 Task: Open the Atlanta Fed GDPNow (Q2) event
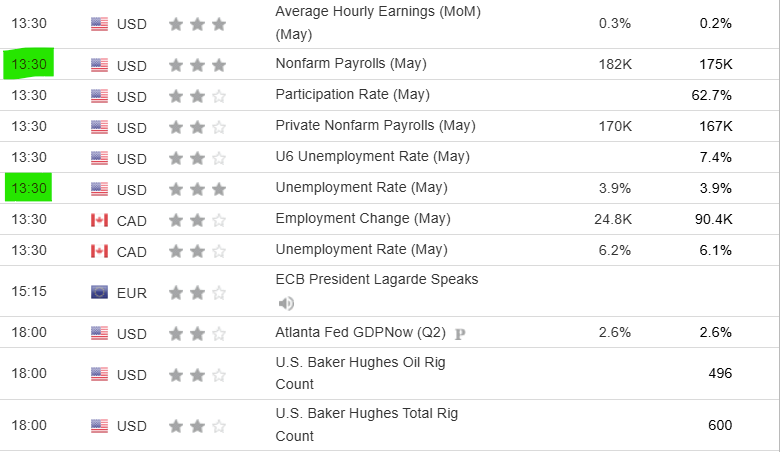tap(361, 332)
